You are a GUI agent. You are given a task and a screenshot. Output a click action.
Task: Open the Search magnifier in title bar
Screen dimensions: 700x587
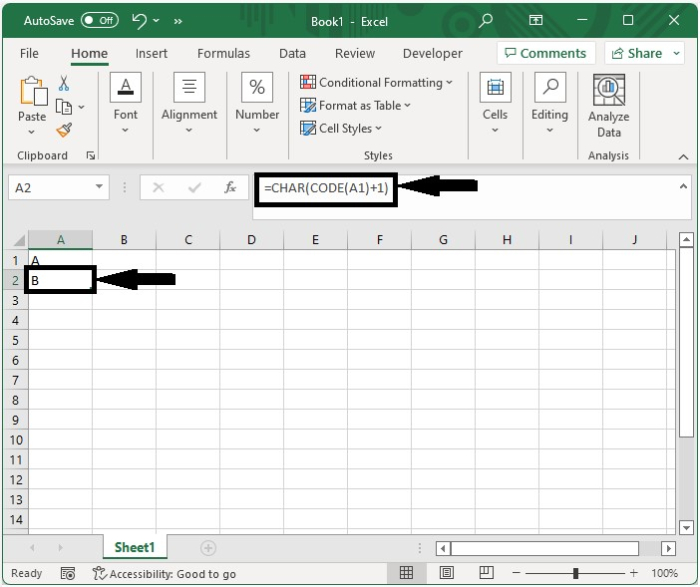(x=486, y=20)
